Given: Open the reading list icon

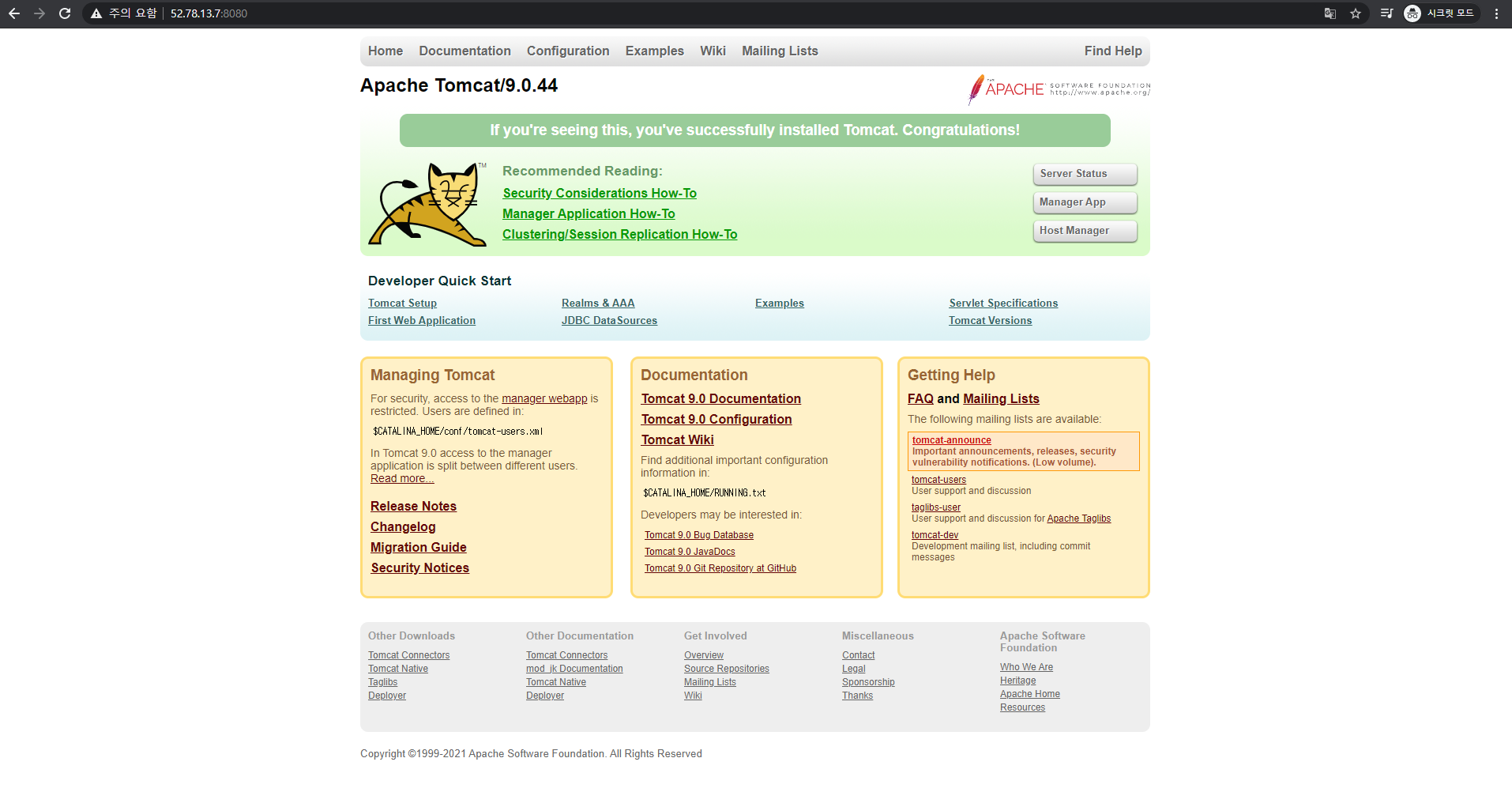Looking at the screenshot, I should (1386, 13).
